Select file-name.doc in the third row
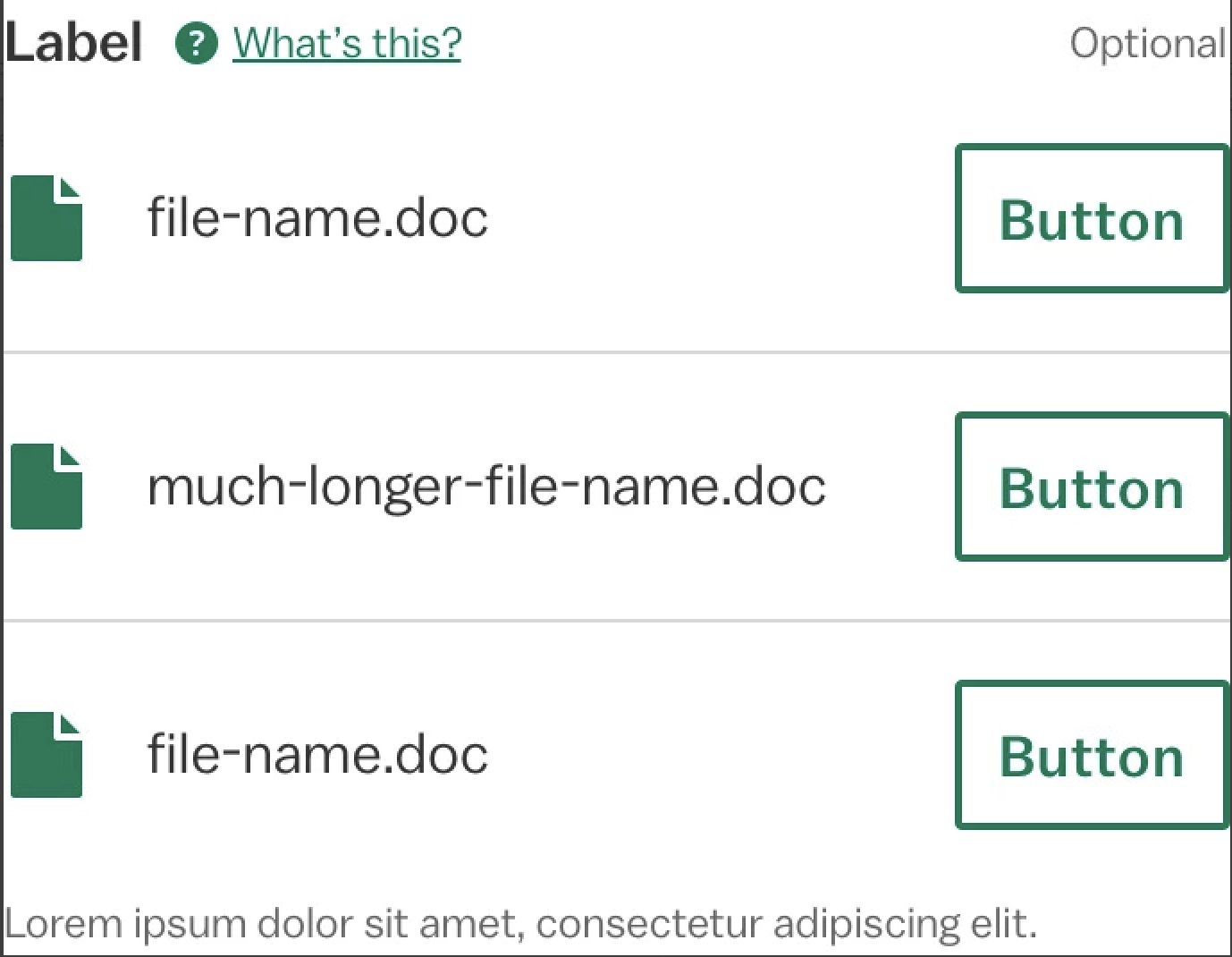This screenshot has width=1232, height=957. tap(318, 754)
